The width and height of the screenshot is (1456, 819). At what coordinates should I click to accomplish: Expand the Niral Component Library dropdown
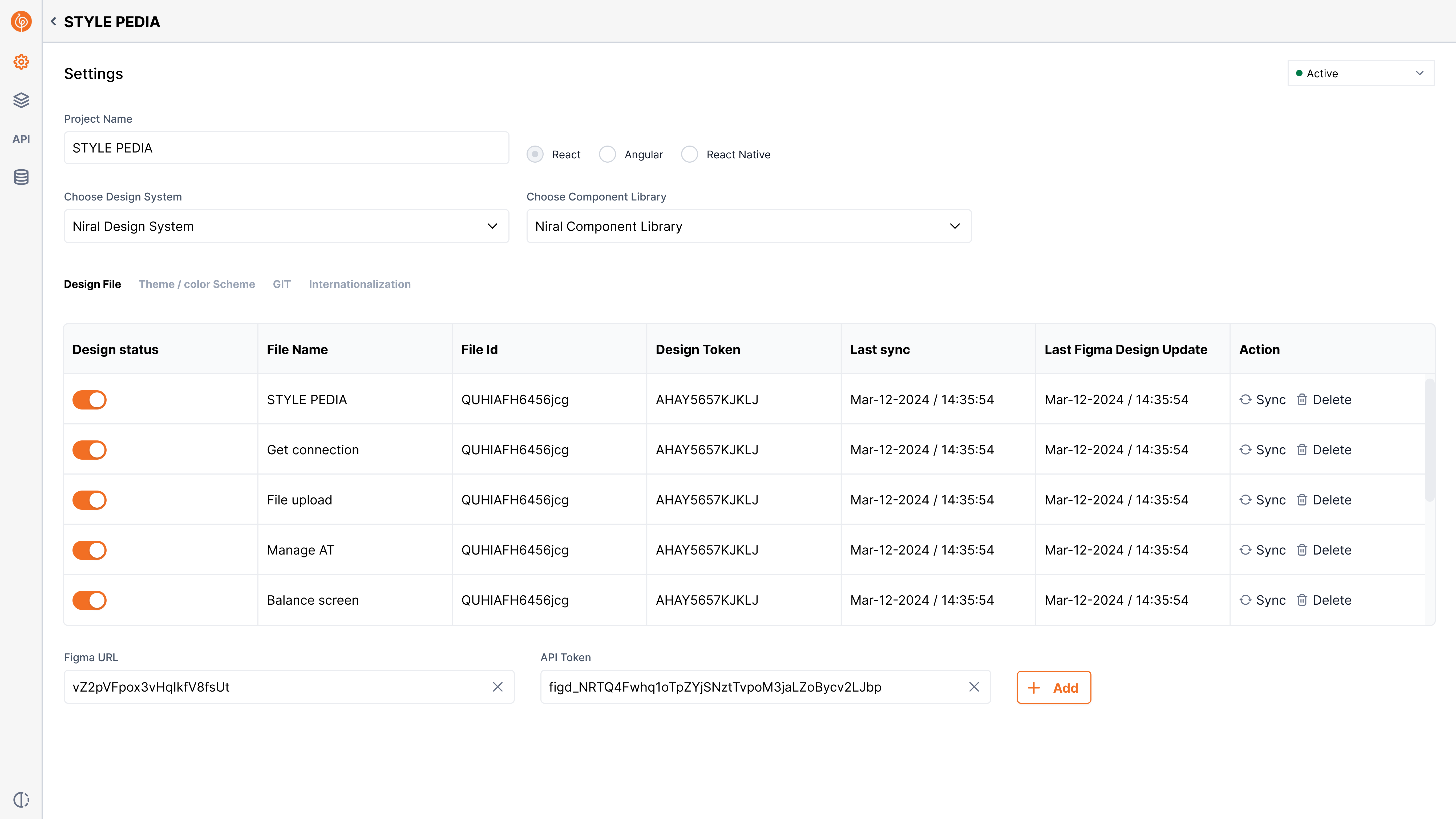(748, 226)
